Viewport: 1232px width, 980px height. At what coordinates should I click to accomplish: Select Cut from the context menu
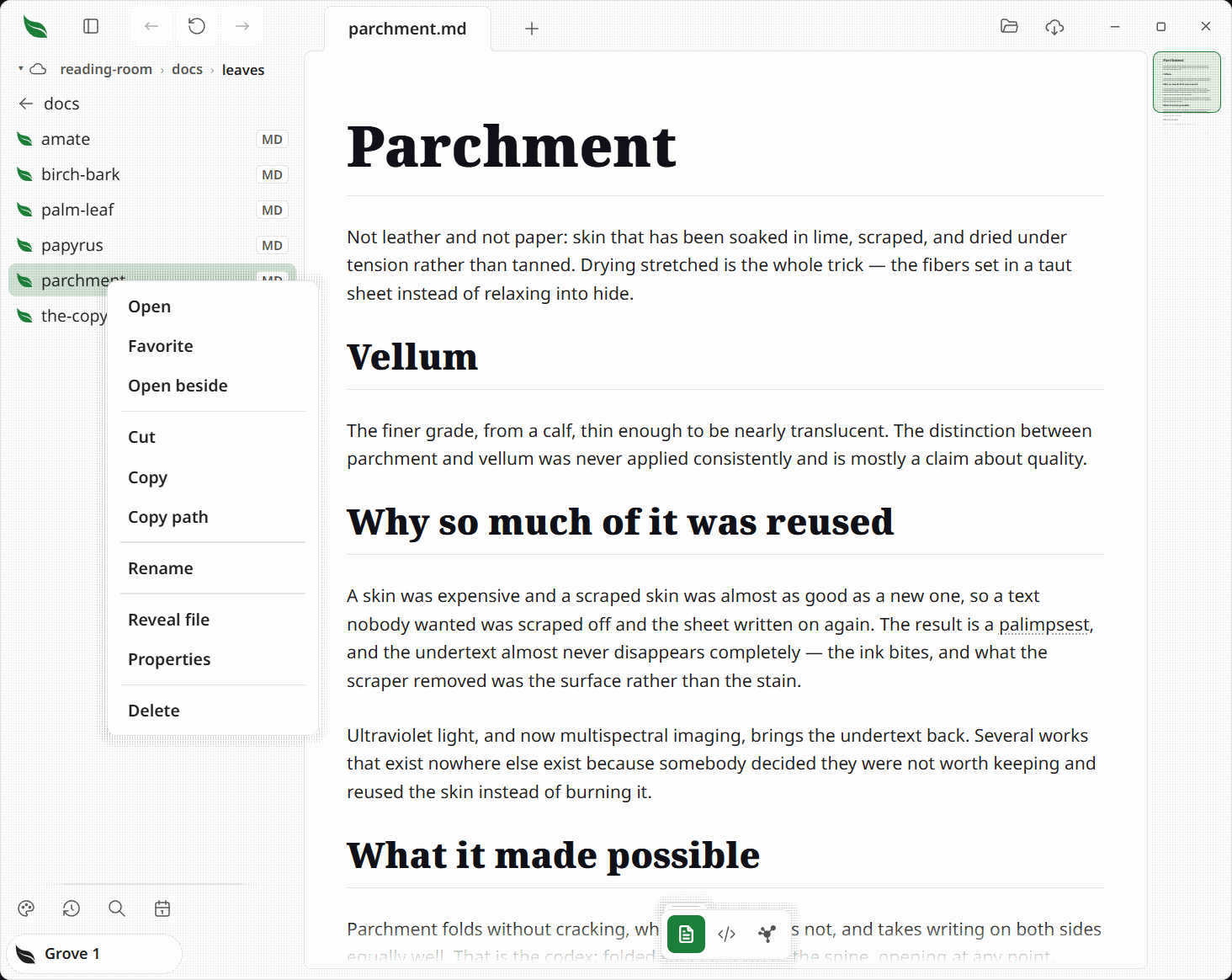213,437
